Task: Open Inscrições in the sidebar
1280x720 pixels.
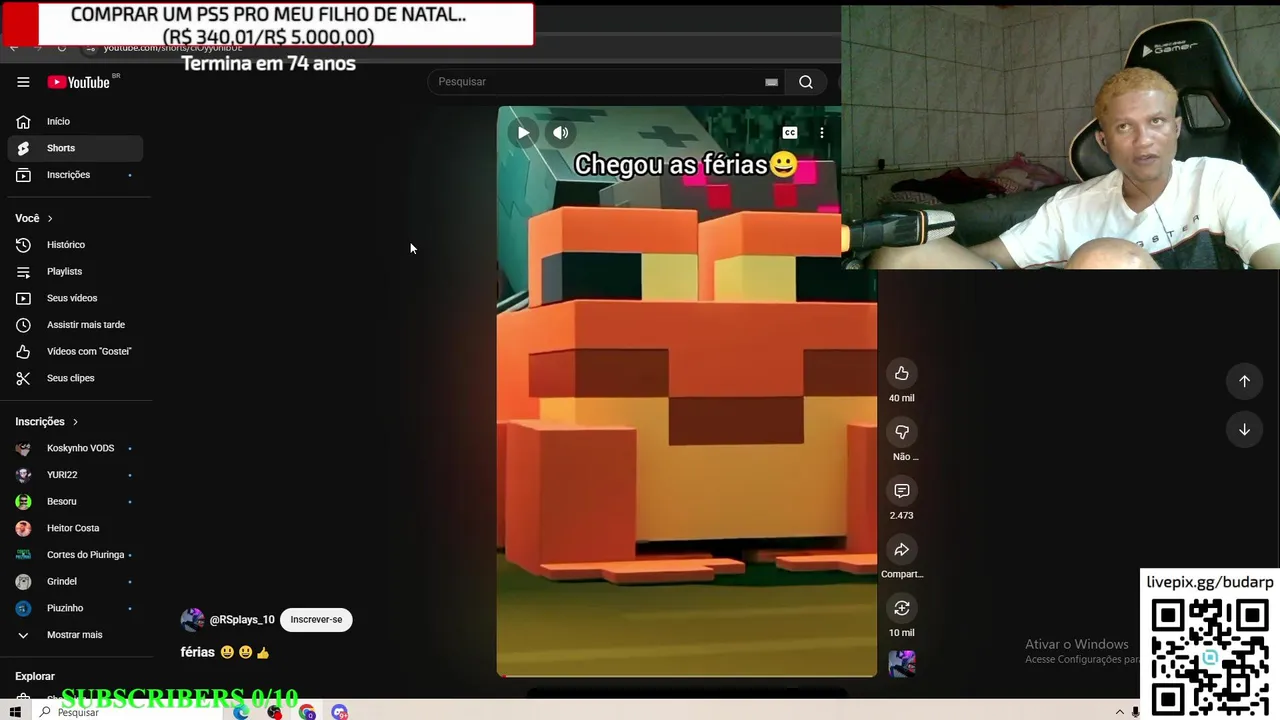Action: (76, 175)
